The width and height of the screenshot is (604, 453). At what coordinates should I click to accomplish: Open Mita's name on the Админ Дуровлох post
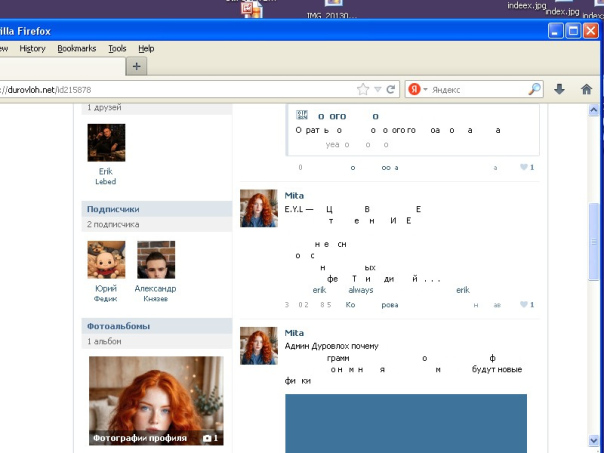(x=294, y=333)
